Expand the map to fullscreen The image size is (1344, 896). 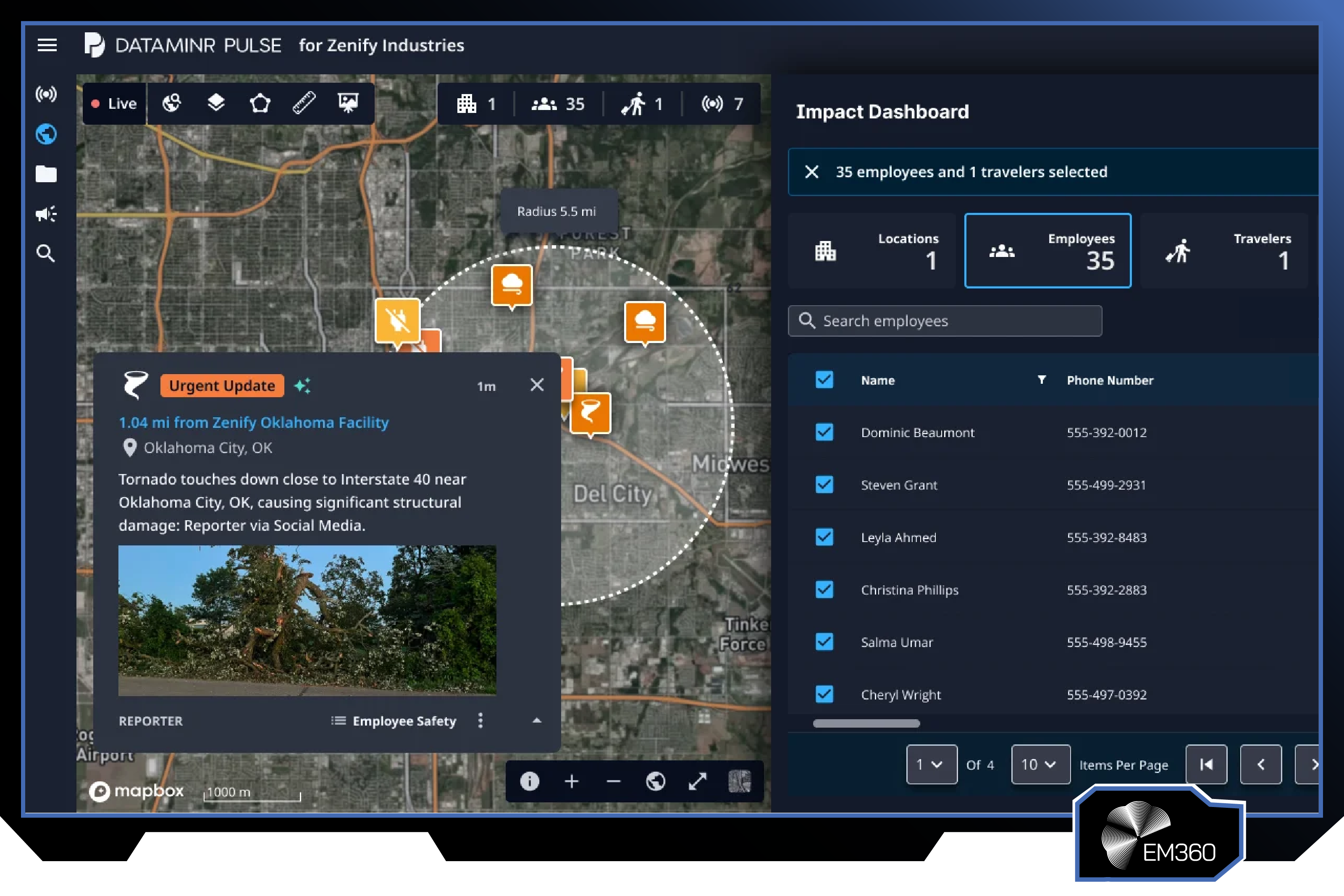tap(698, 781)
